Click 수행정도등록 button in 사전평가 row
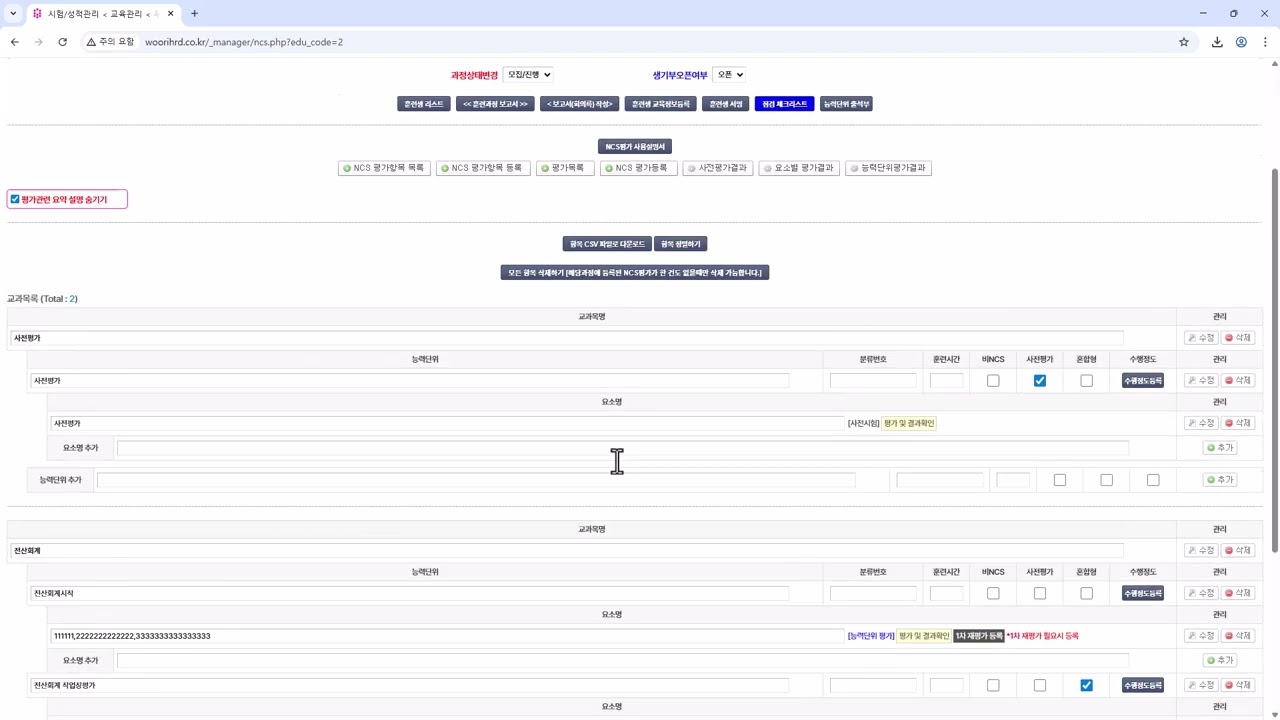 pyautogui.click(x=1143, y=381)
